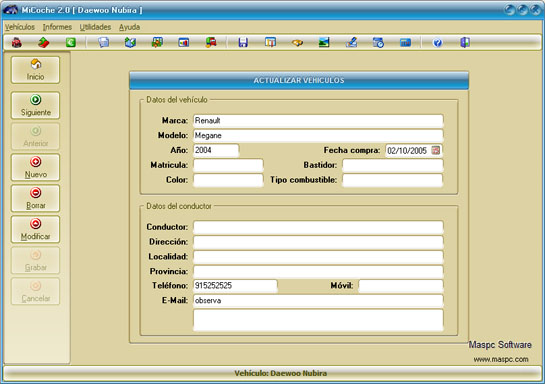Image resolution: width=545 pixels, height=384 pixels.
Task: Click the Localidad field
Action: [x=318, y=257]
